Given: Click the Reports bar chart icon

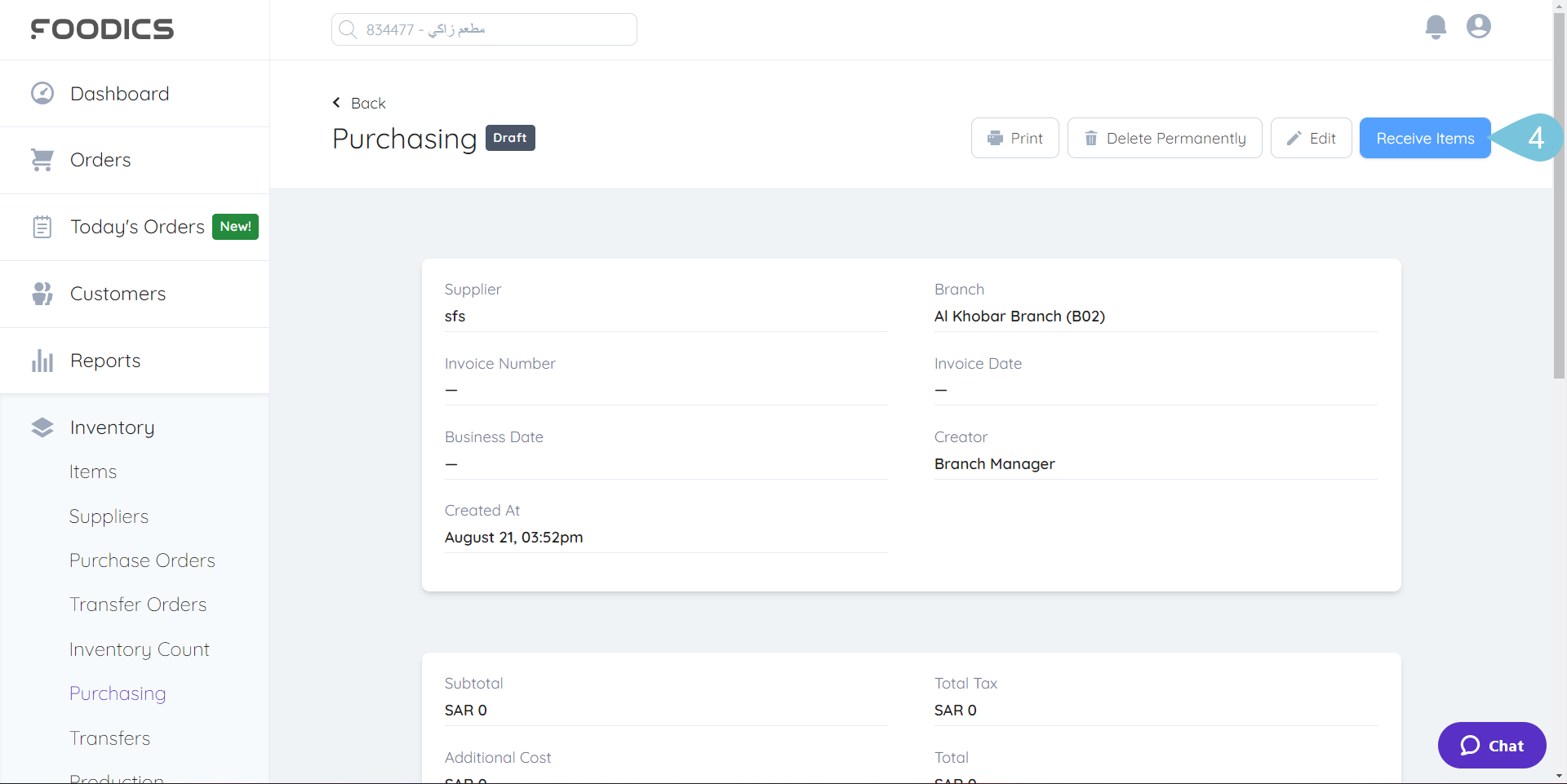Looking at the screenshot, I should point(42,360).
